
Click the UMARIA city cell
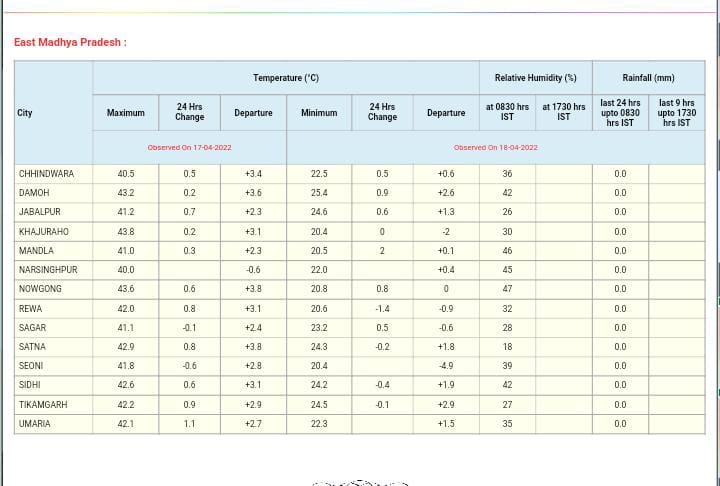tap(35, 424)
